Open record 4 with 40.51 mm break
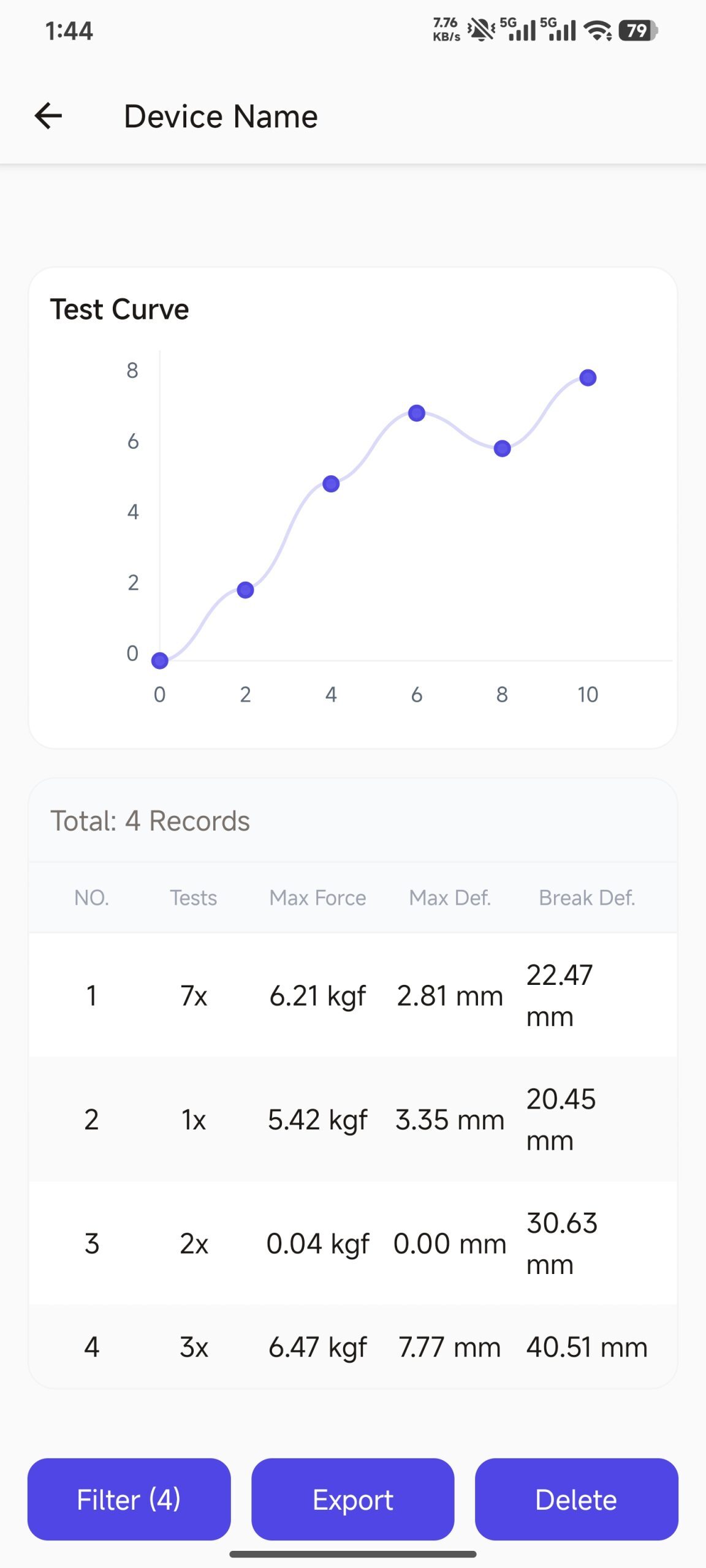 click(x=353, y=1347)
